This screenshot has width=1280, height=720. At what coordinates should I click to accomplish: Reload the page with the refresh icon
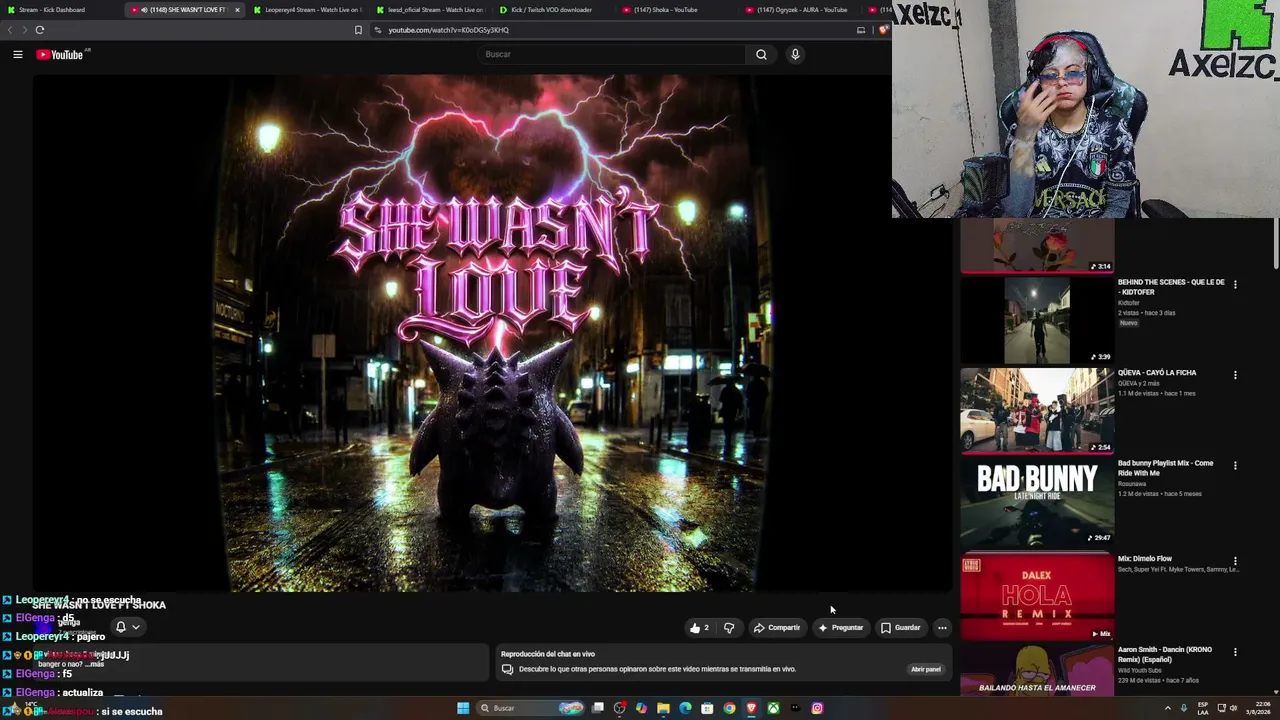40,30
